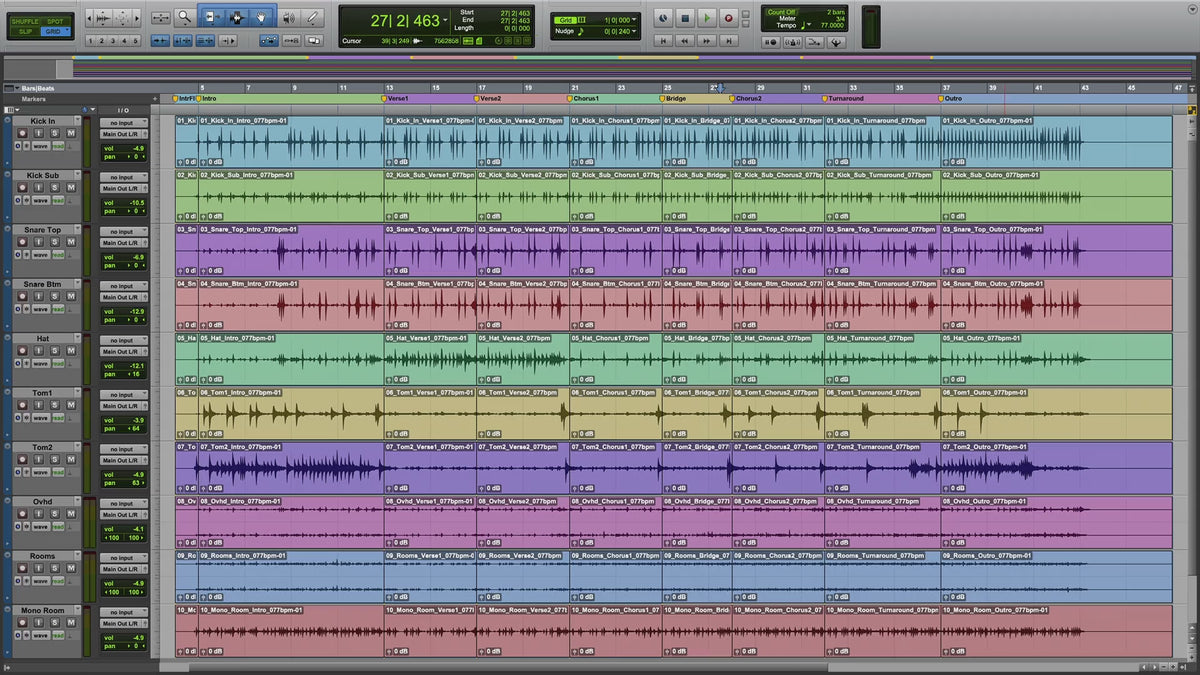This screenshot has height=675, width=1200.
Task: Switch to Slip edit mode
Action: click(x=25, y=32)
